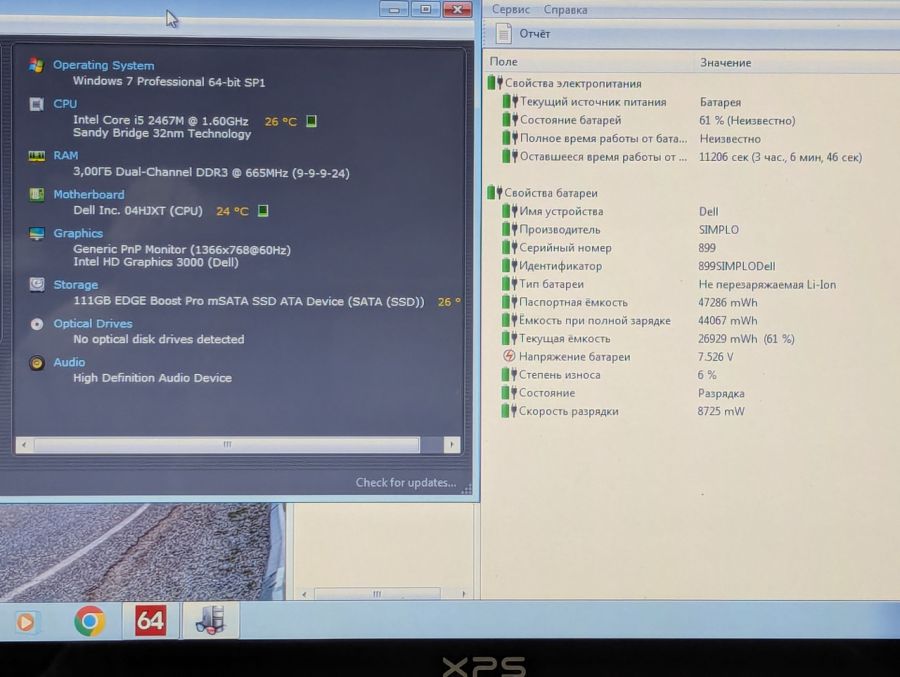
Task: Open the CPU section heading
Action: click(65, 104)
